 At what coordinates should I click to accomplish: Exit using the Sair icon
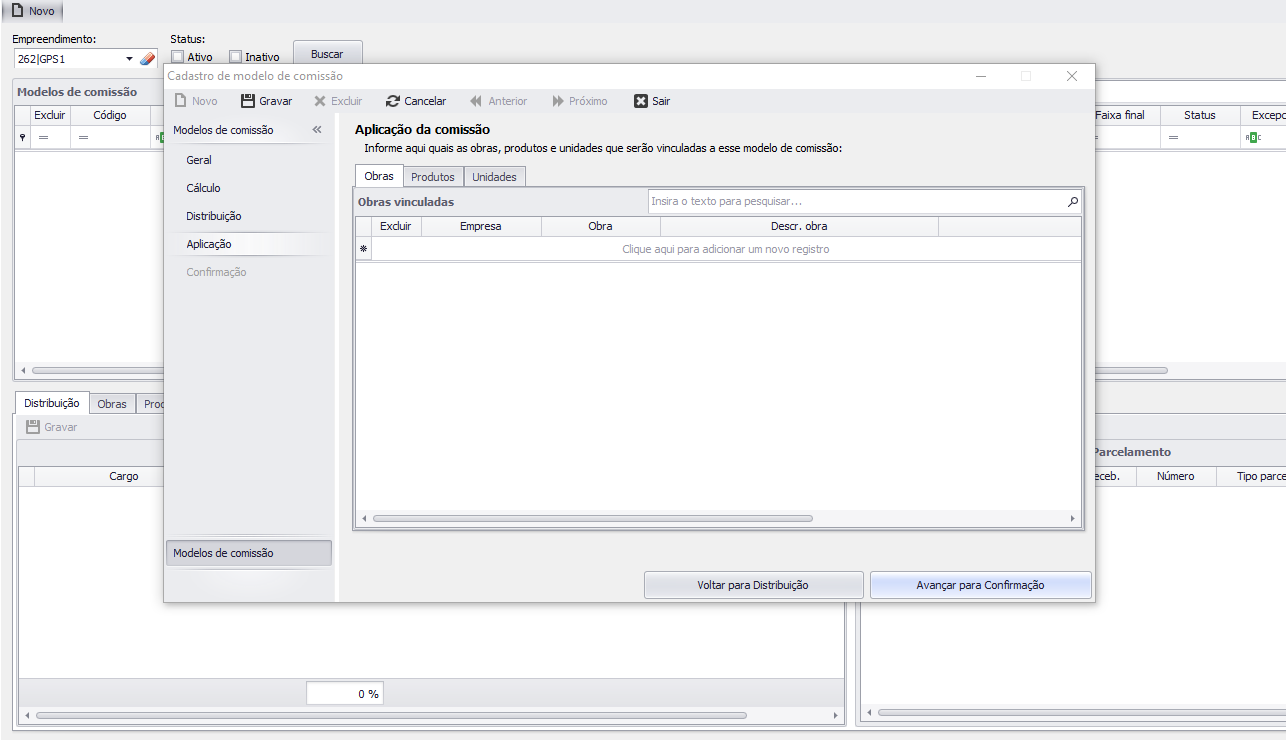pyautogui.click(x=641, y=101)
